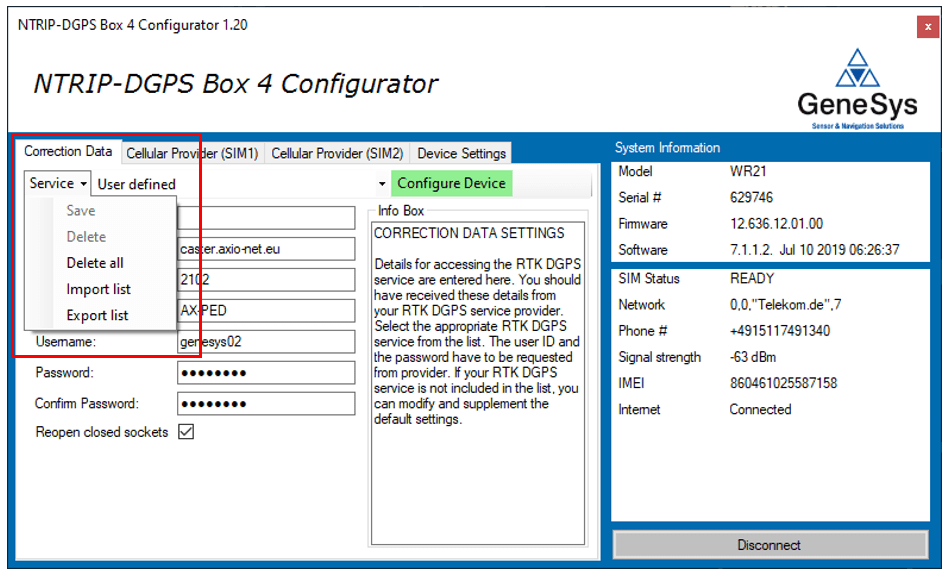The width and height of the screenshot is (949, 575).
Task: Open the Cellular Provider (SIM1) tab
Action: click(x=192, y=154)
